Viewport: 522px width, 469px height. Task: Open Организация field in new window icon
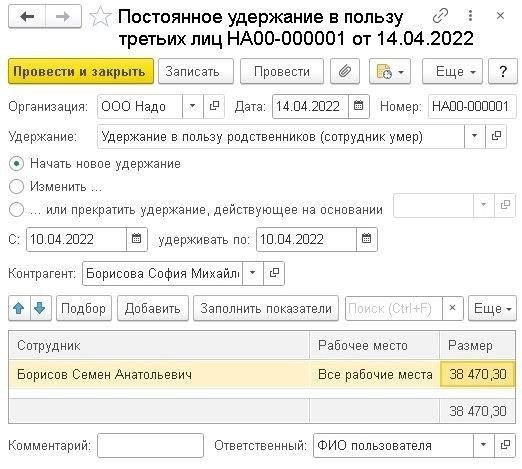[x=214, y=106]
